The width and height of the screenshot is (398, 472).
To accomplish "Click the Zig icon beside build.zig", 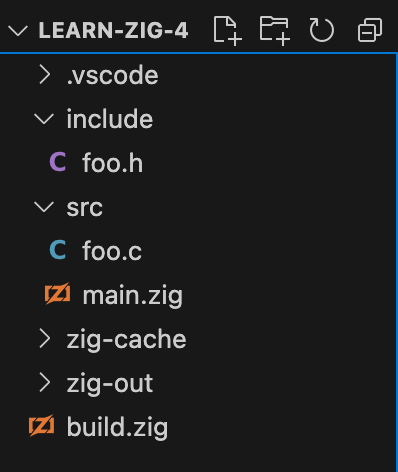I will (x=42, y=425).
